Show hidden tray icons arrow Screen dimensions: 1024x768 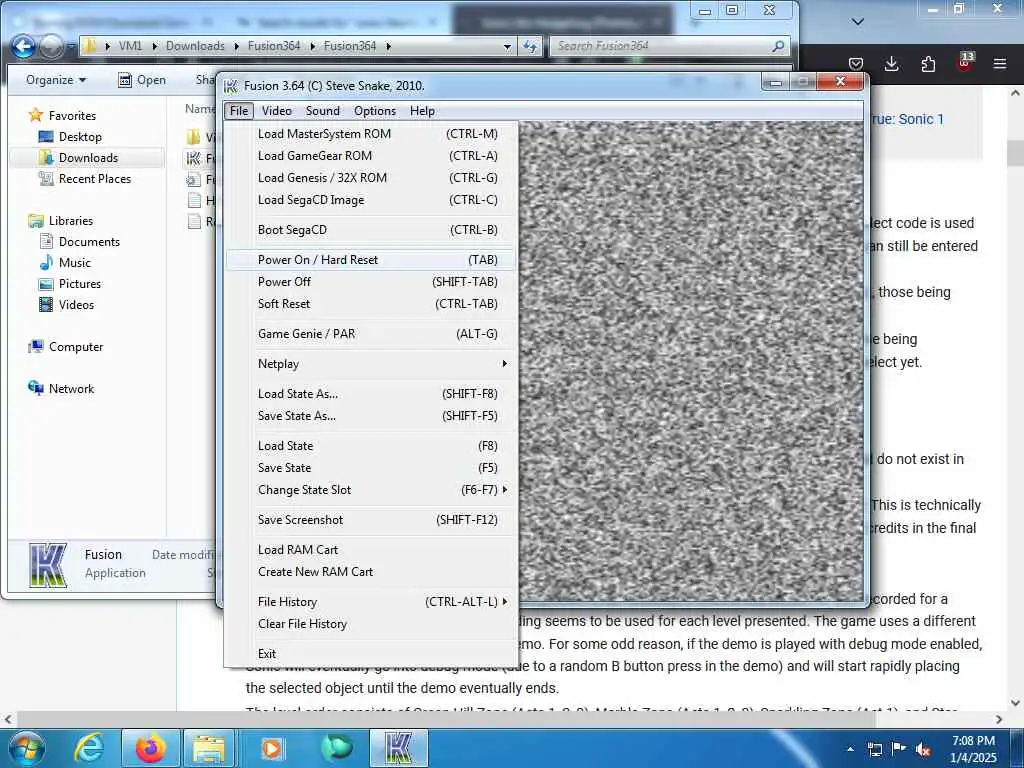[x=850, y=749]
